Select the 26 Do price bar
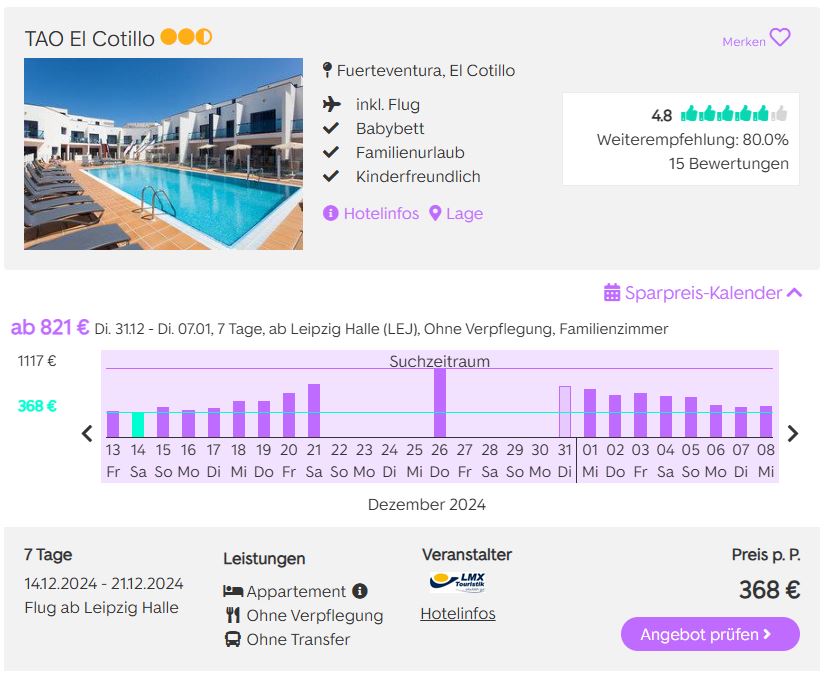The height and width of the screenshot is (678, 826). [x=440, y=403]
